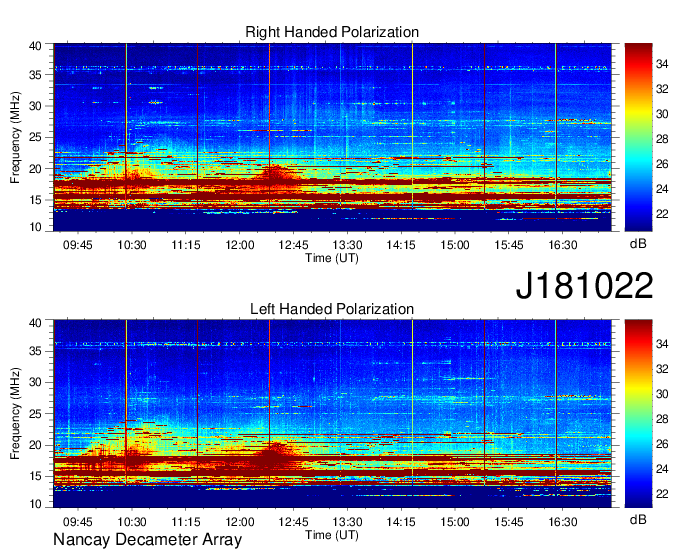Click the right-handed panel's spectrogram image
The height and width of the screenshot is (552, 680).
(332, 137)
